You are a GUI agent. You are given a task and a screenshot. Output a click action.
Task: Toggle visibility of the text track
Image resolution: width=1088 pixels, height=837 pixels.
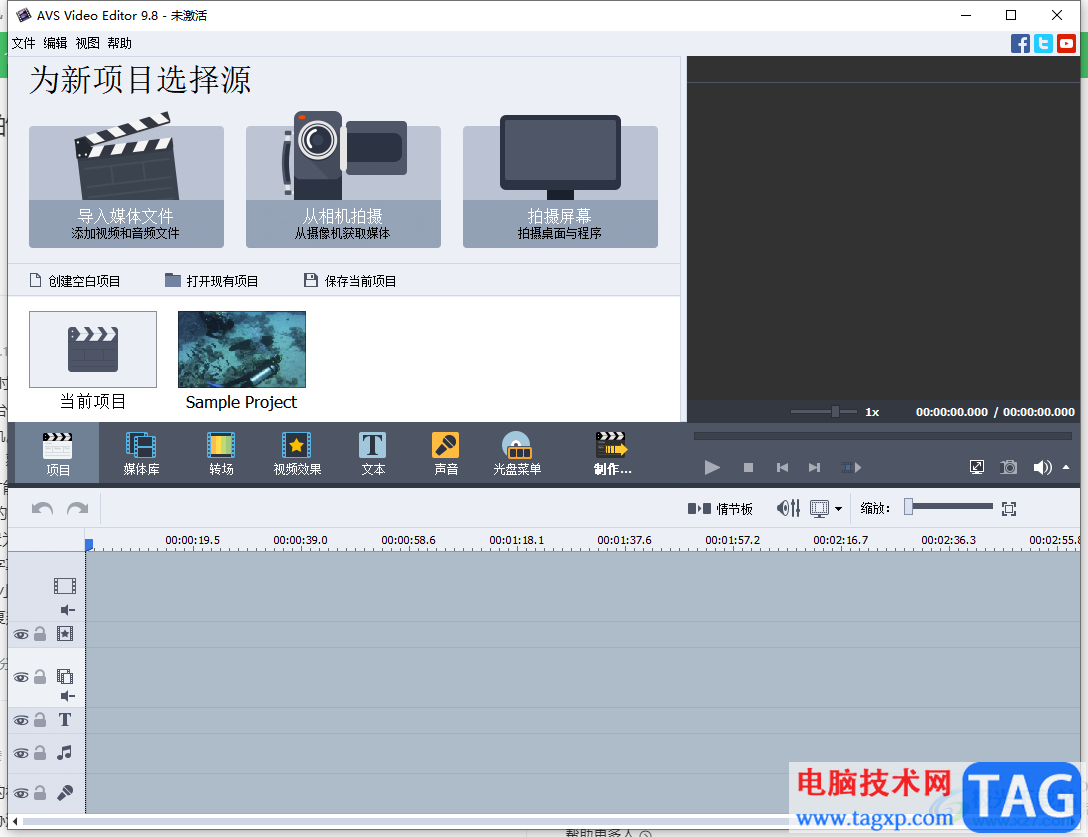[22, 720]
